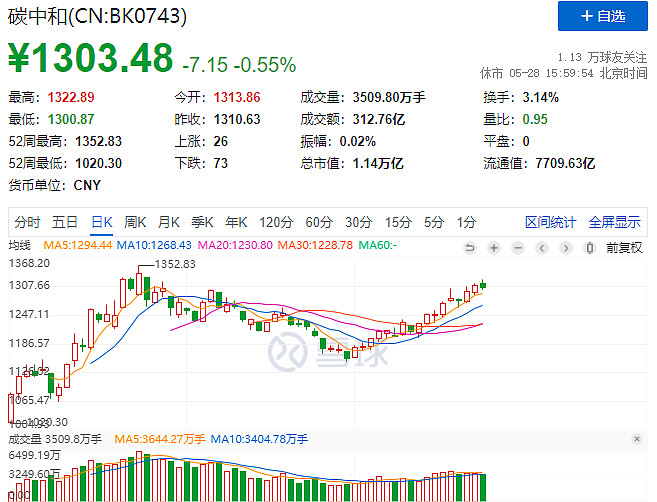Click the volume MA5:3644.27万手 label
Screen dimensions: 657x502
[160, 439]
